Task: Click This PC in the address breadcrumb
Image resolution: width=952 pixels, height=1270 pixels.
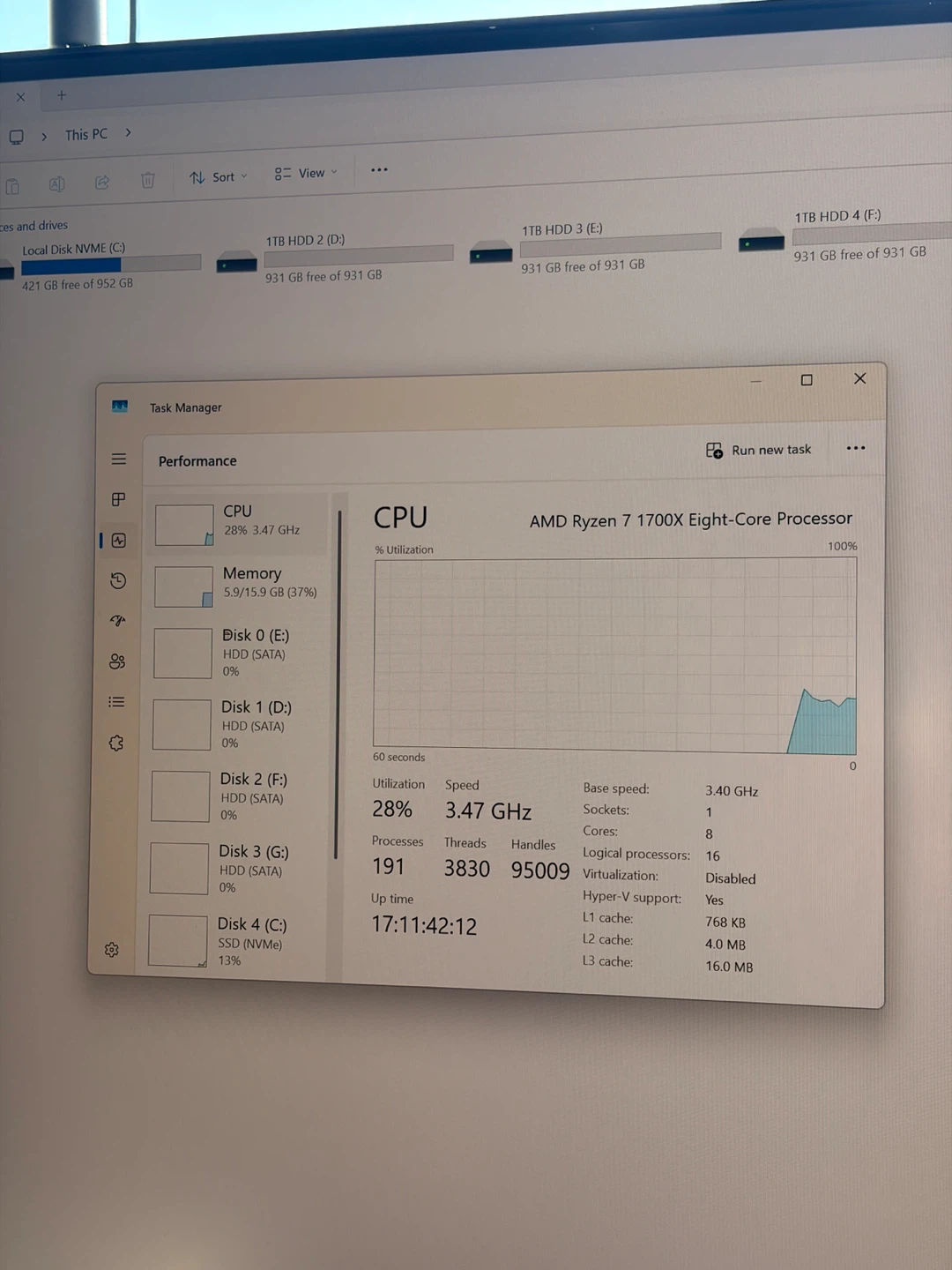Action: pos(86,134)
